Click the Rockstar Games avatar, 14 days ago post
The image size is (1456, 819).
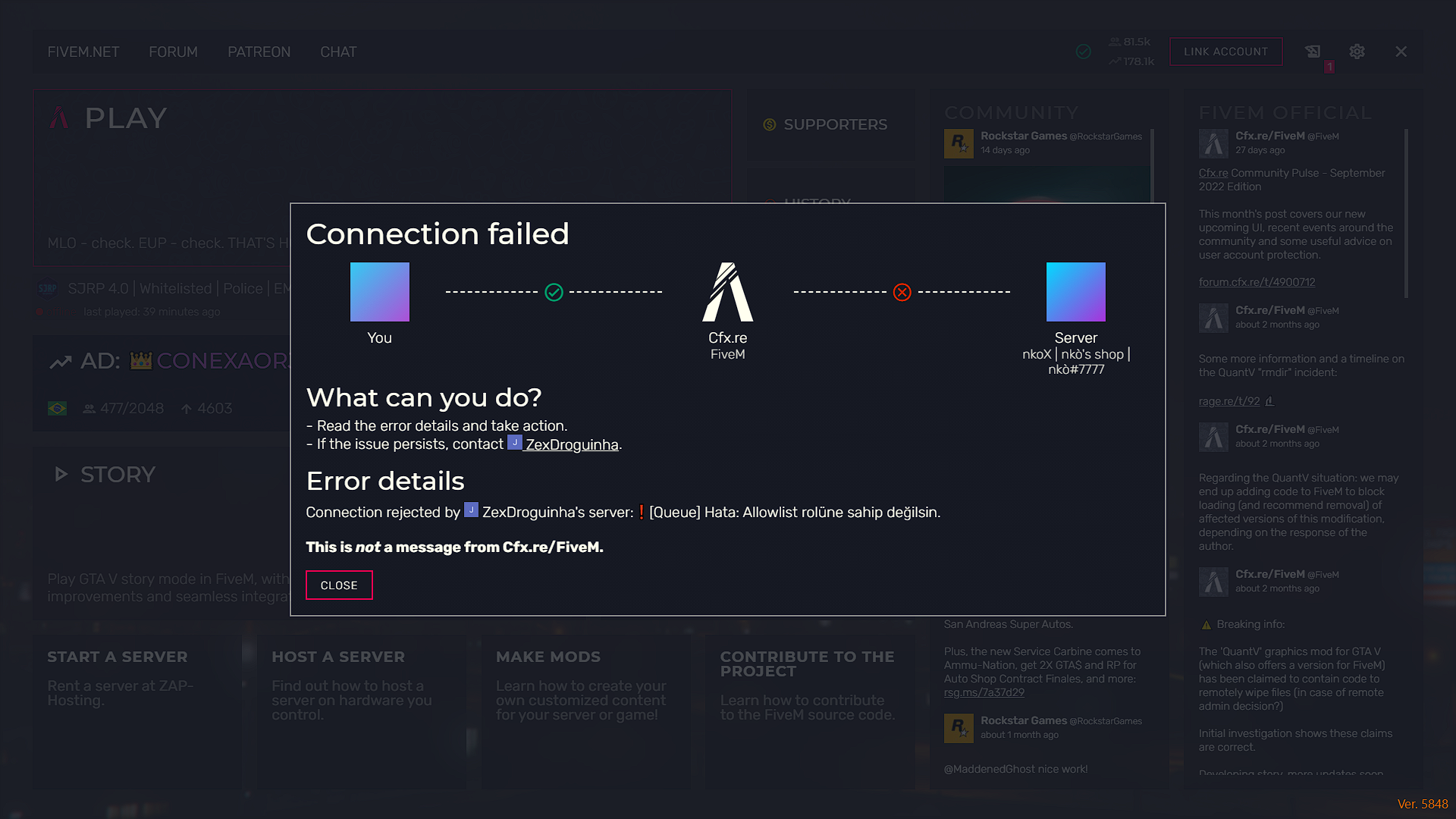coord(959,143)
